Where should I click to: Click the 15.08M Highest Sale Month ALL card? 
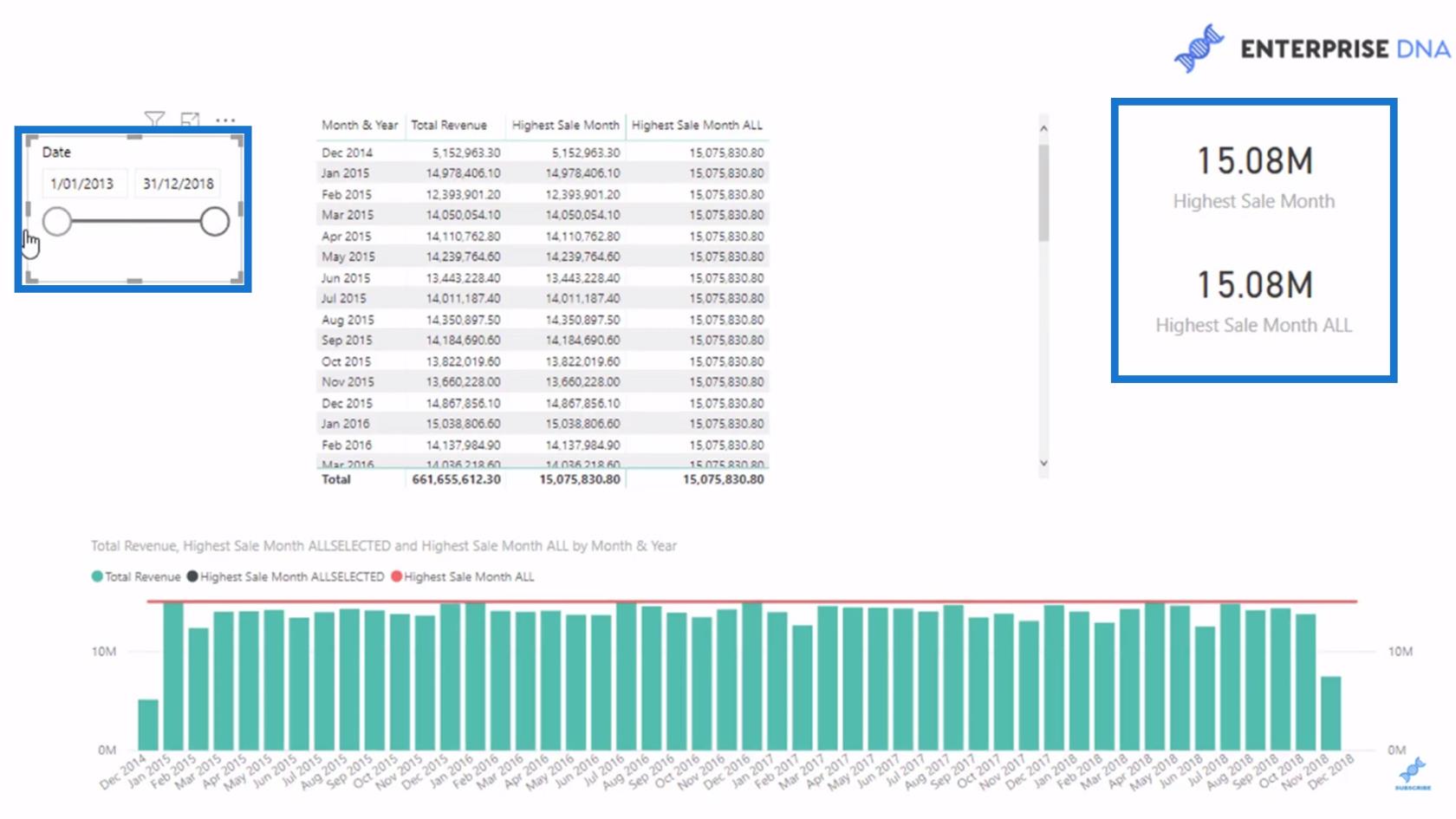[1254, 301]
